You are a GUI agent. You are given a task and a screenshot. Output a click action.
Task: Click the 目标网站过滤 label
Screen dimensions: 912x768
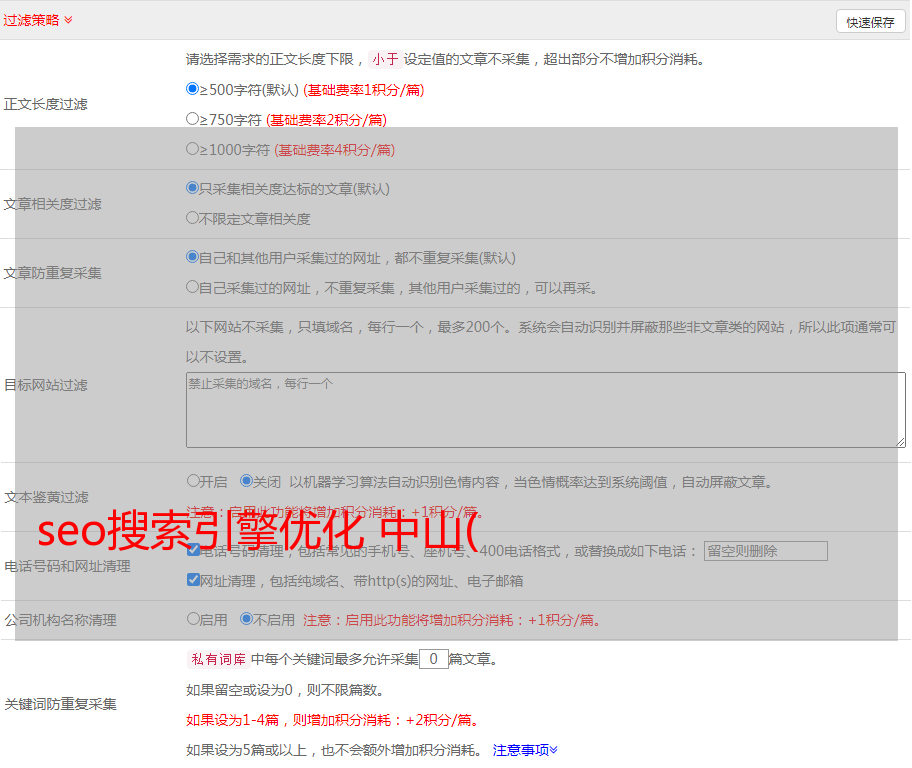(45, 385)
